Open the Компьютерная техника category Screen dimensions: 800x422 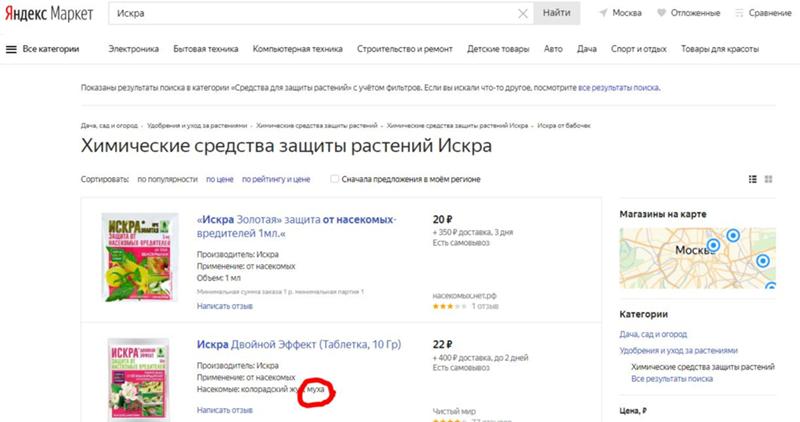click(x=297, y=49)
